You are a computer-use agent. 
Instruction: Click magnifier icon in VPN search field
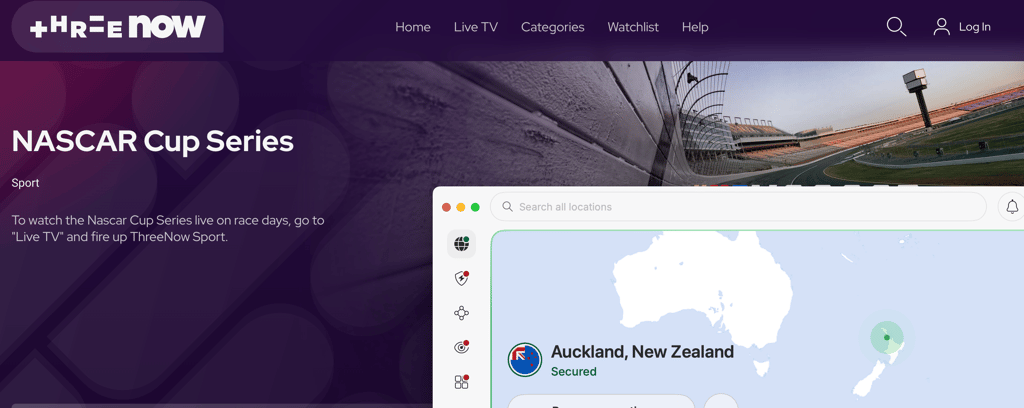point(507,207)
